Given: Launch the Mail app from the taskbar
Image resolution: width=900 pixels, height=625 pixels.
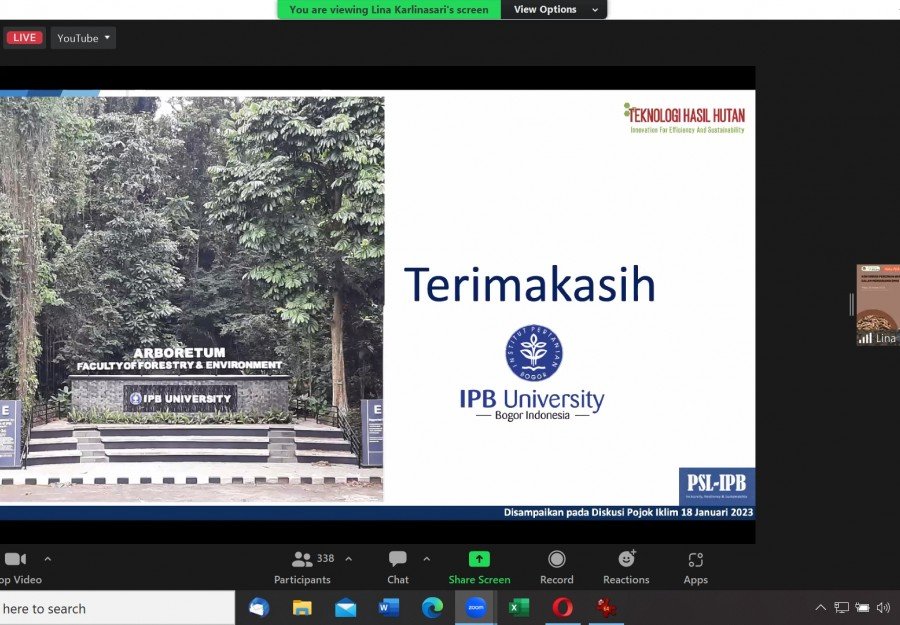Looking at the screenshot, I should (x=346, y=608).
